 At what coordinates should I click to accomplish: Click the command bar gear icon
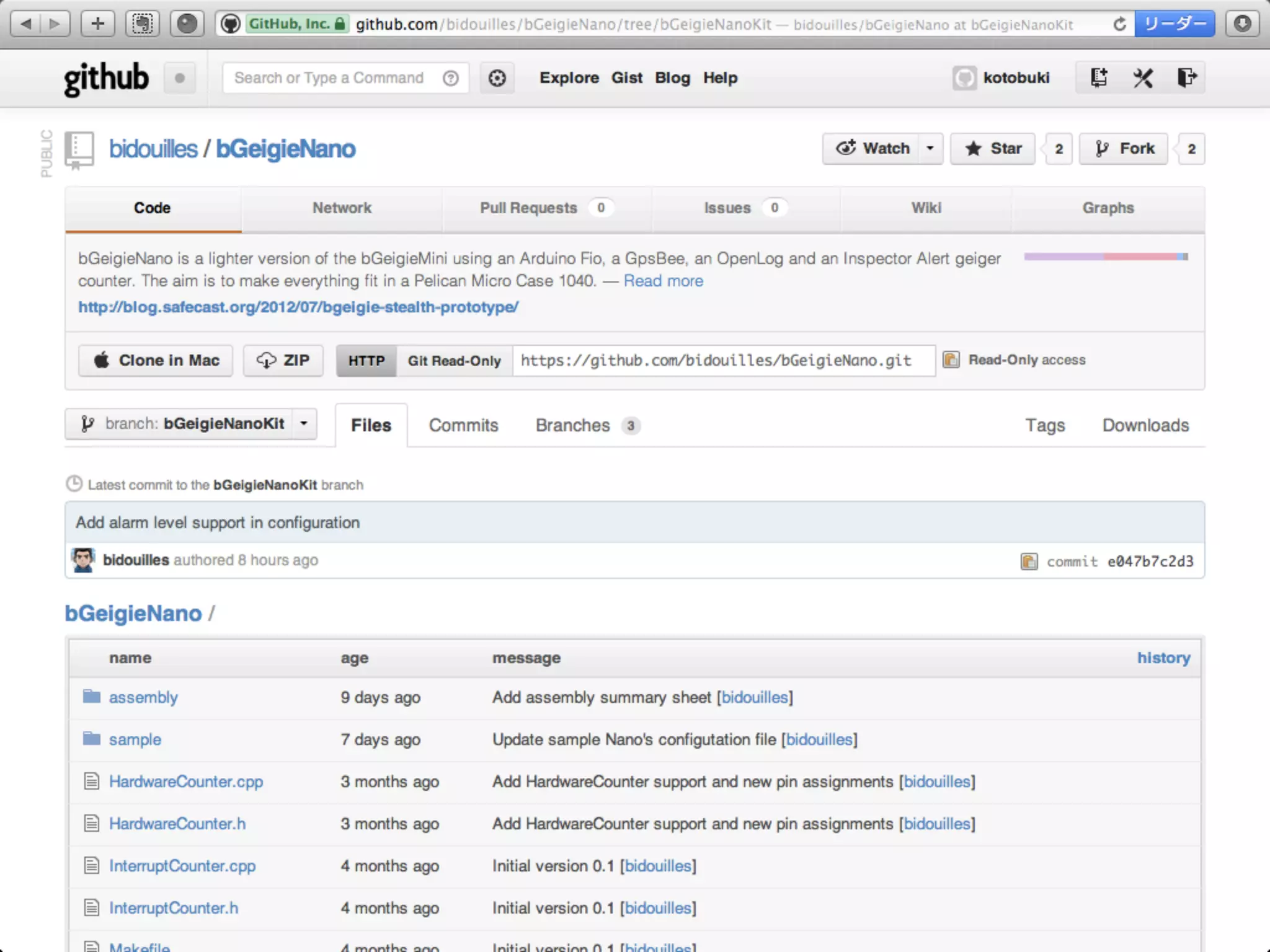pyautogui.click(x=497, y=78)
